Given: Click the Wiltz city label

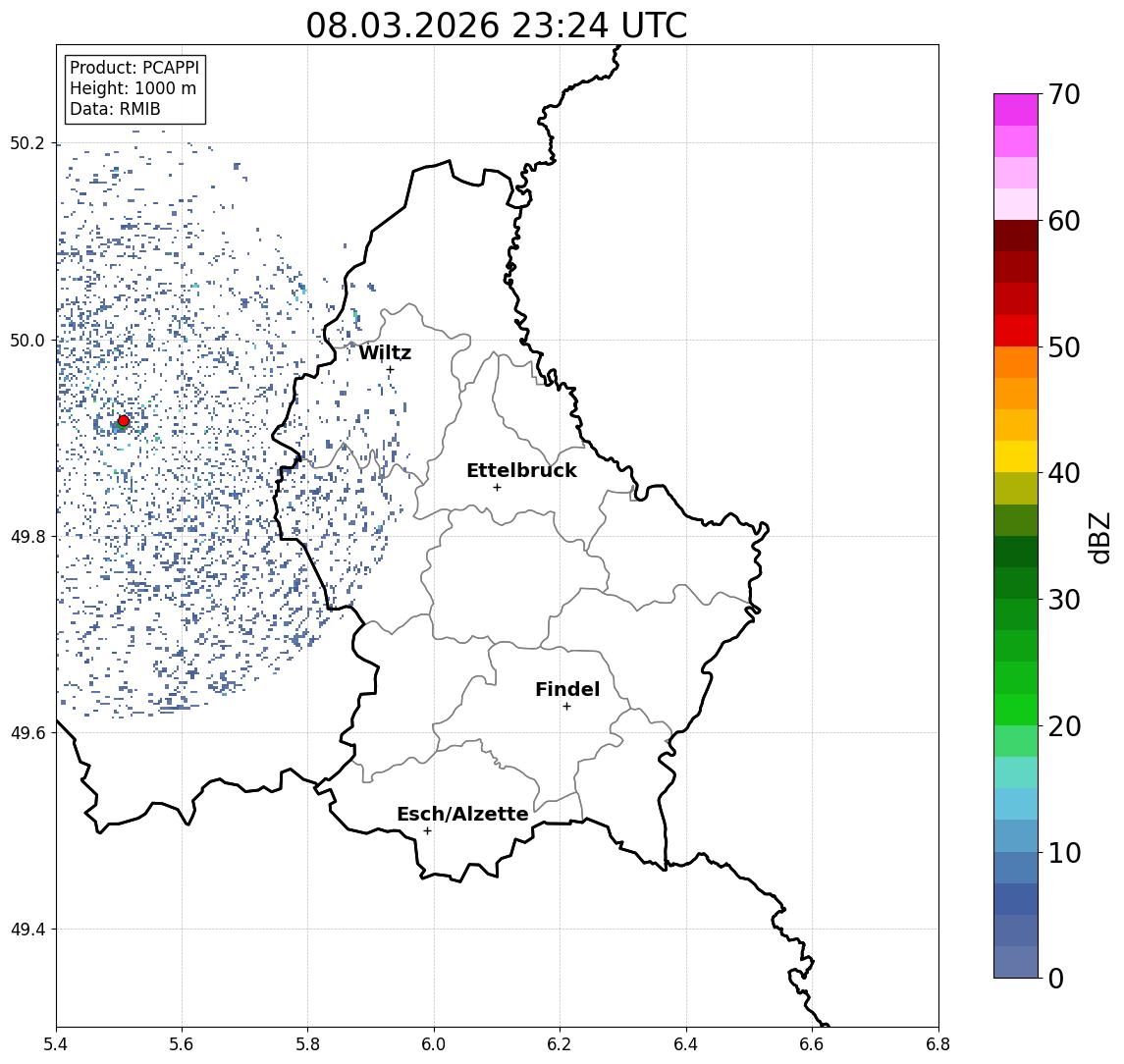Looking at the screenshot, I should coord(385,352).
